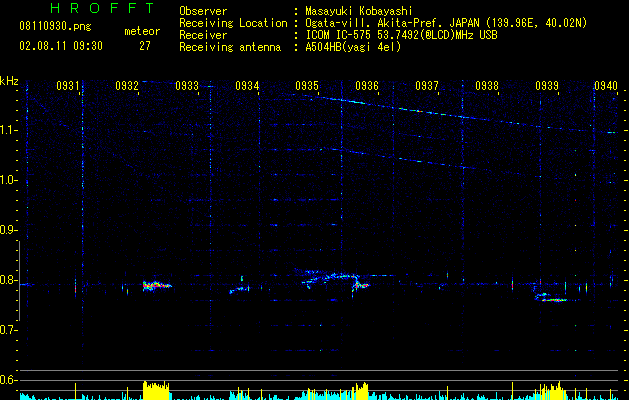Click the meteor echo near 0934

click(239, 288)
